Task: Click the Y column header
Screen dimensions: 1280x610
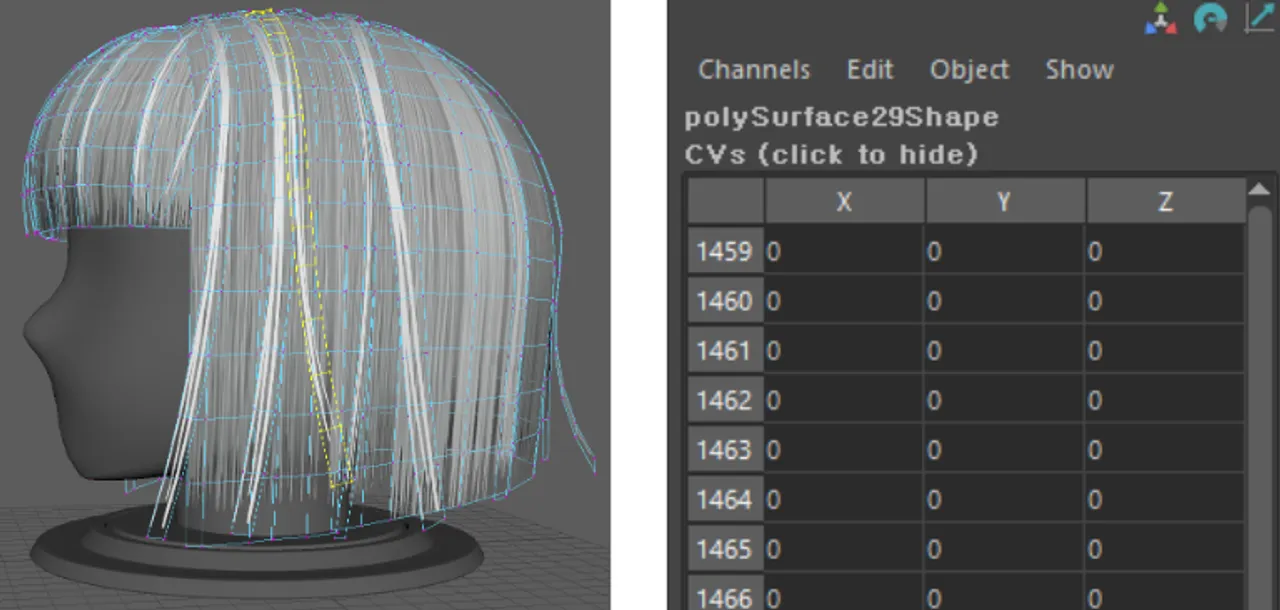Action: [x=1004, y=201]
